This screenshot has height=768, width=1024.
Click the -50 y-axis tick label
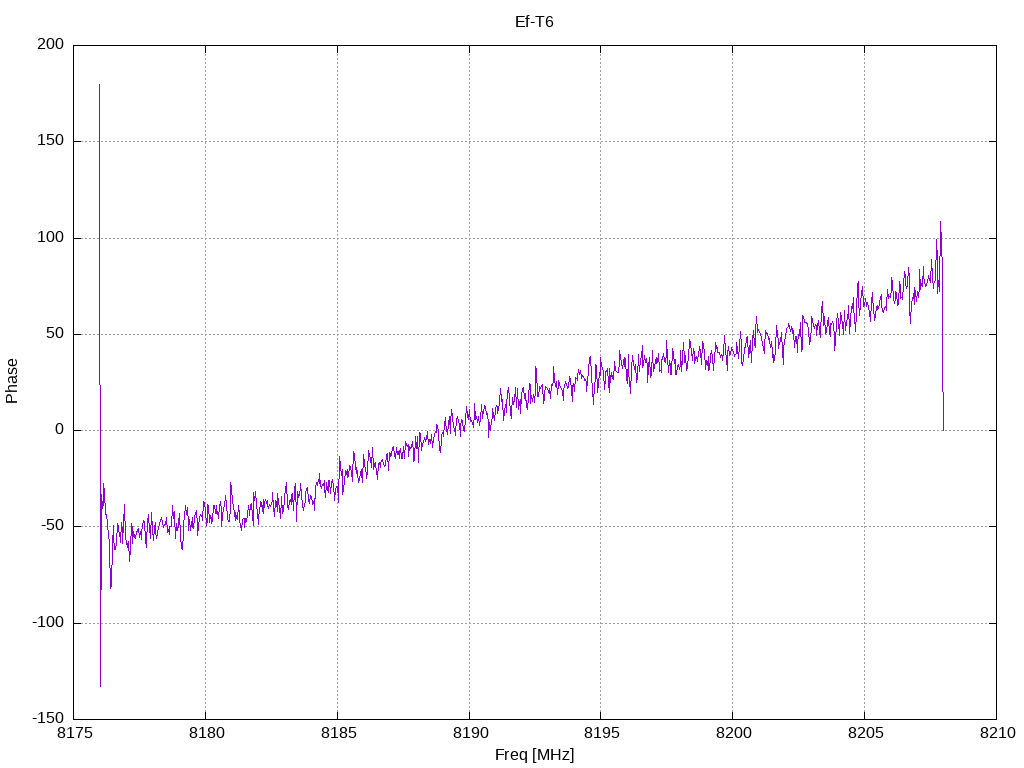(x=49, y=526)
